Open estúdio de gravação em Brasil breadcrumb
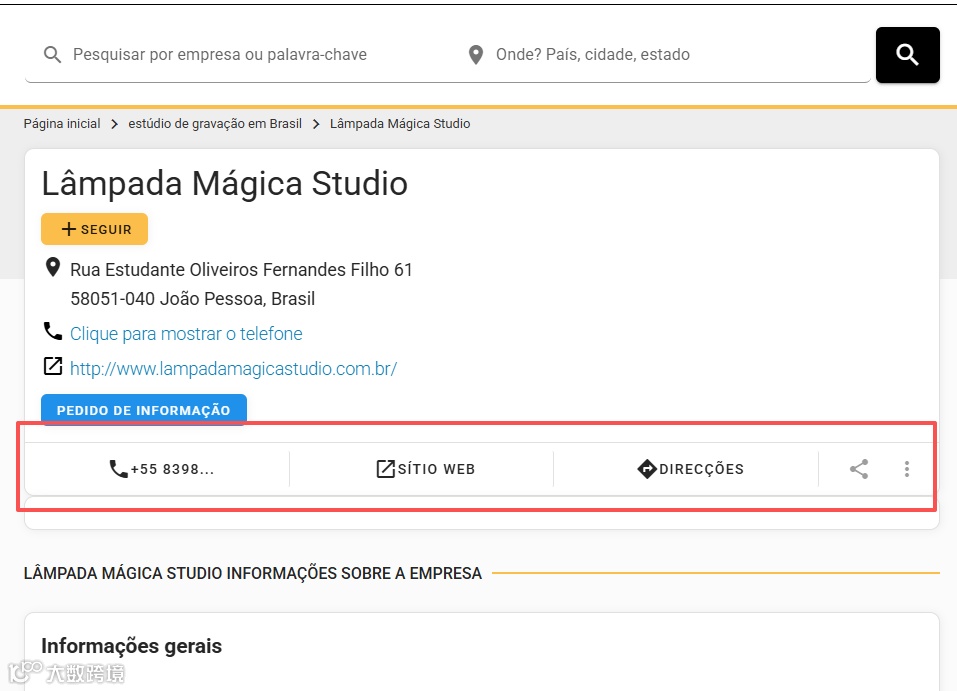The image size is (957, 691). click(215, 123)
